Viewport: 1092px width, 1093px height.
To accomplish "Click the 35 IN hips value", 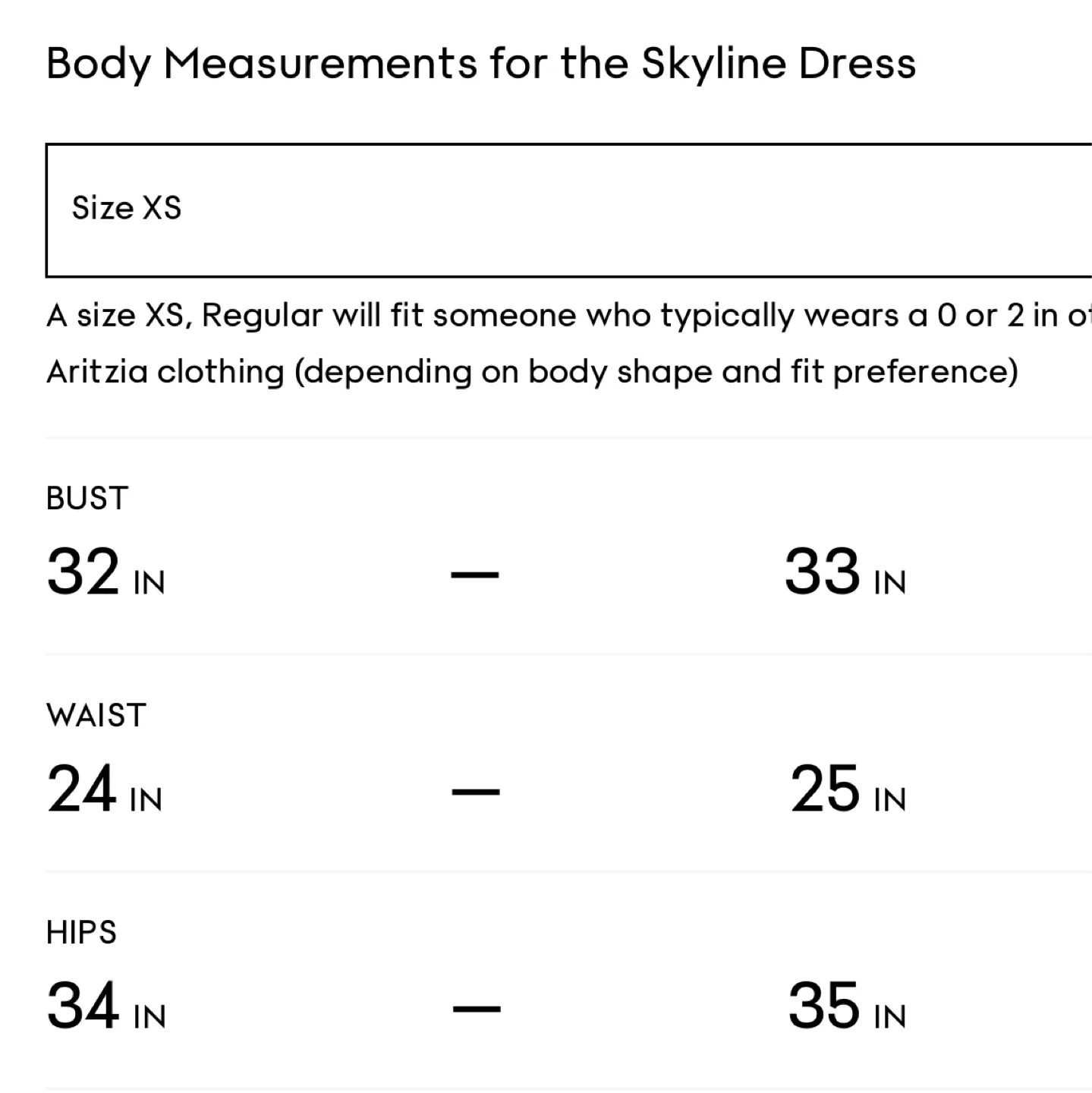I will tap(848, 1006).
